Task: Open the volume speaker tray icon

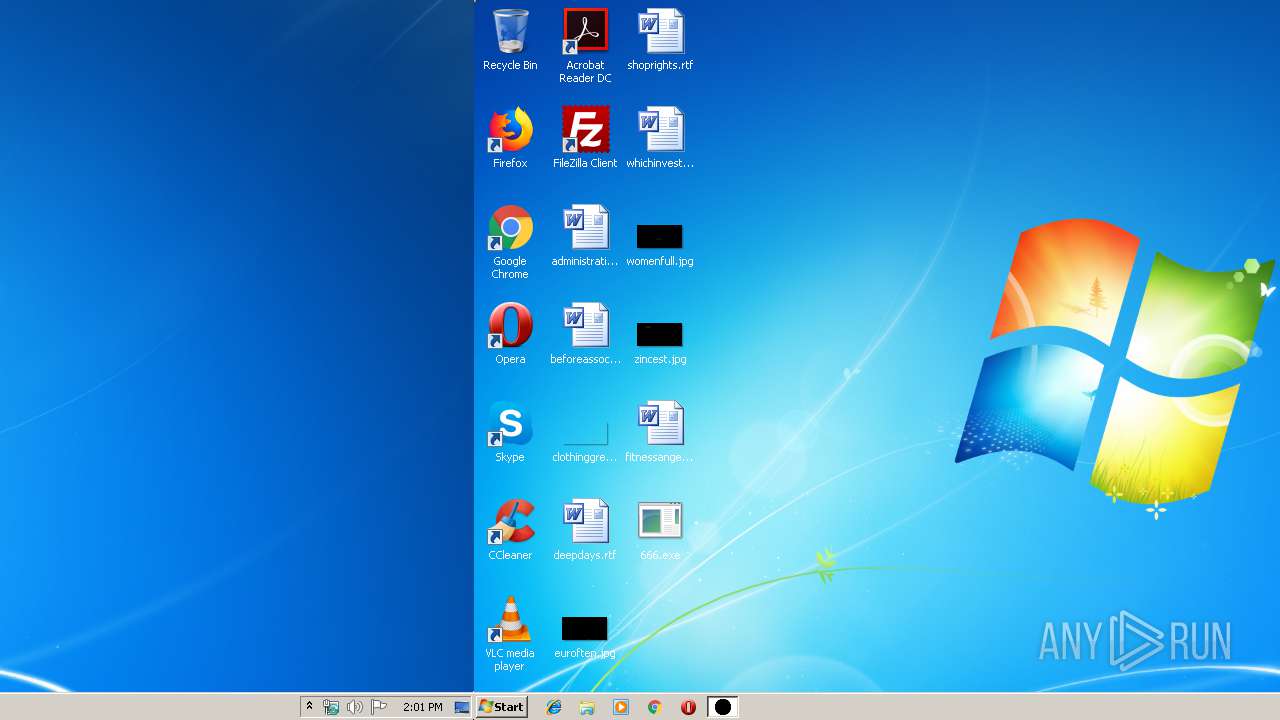Action: tap(355, 707)
